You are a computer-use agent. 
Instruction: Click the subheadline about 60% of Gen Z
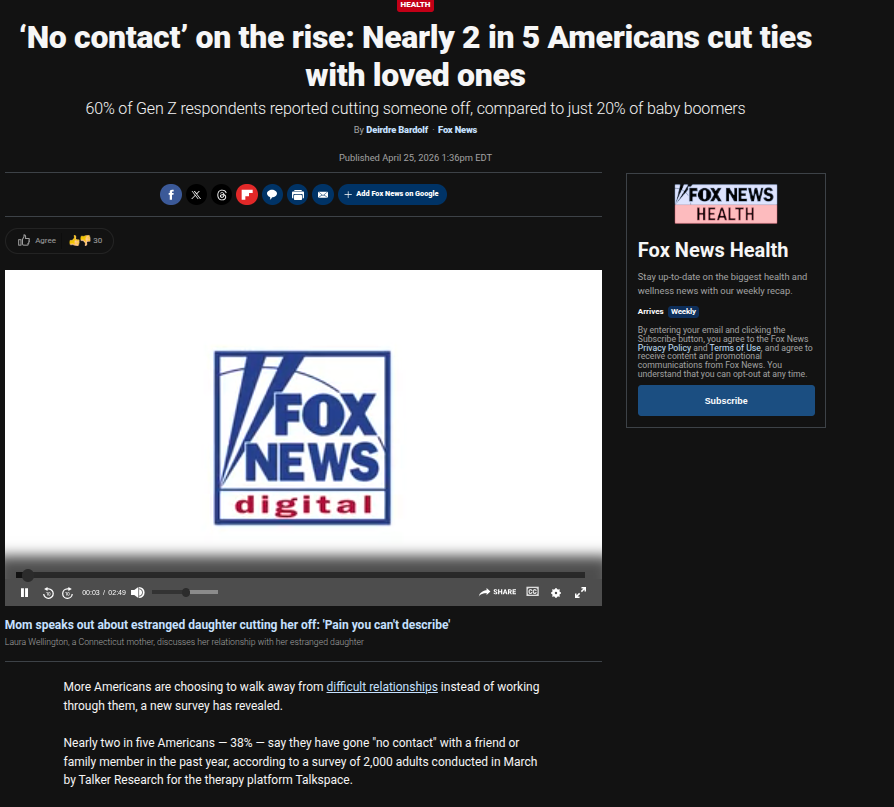[415, 108]
